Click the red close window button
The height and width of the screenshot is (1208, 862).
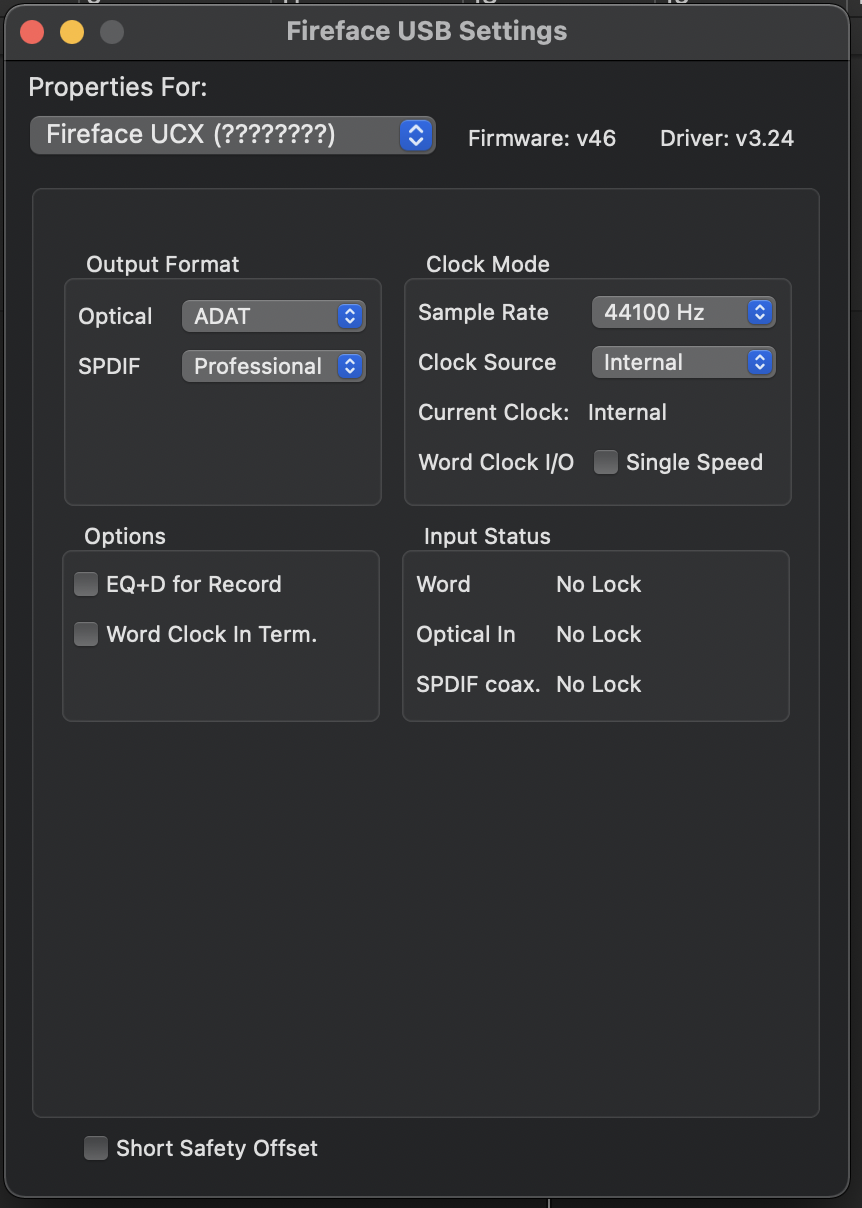point(32,32)
